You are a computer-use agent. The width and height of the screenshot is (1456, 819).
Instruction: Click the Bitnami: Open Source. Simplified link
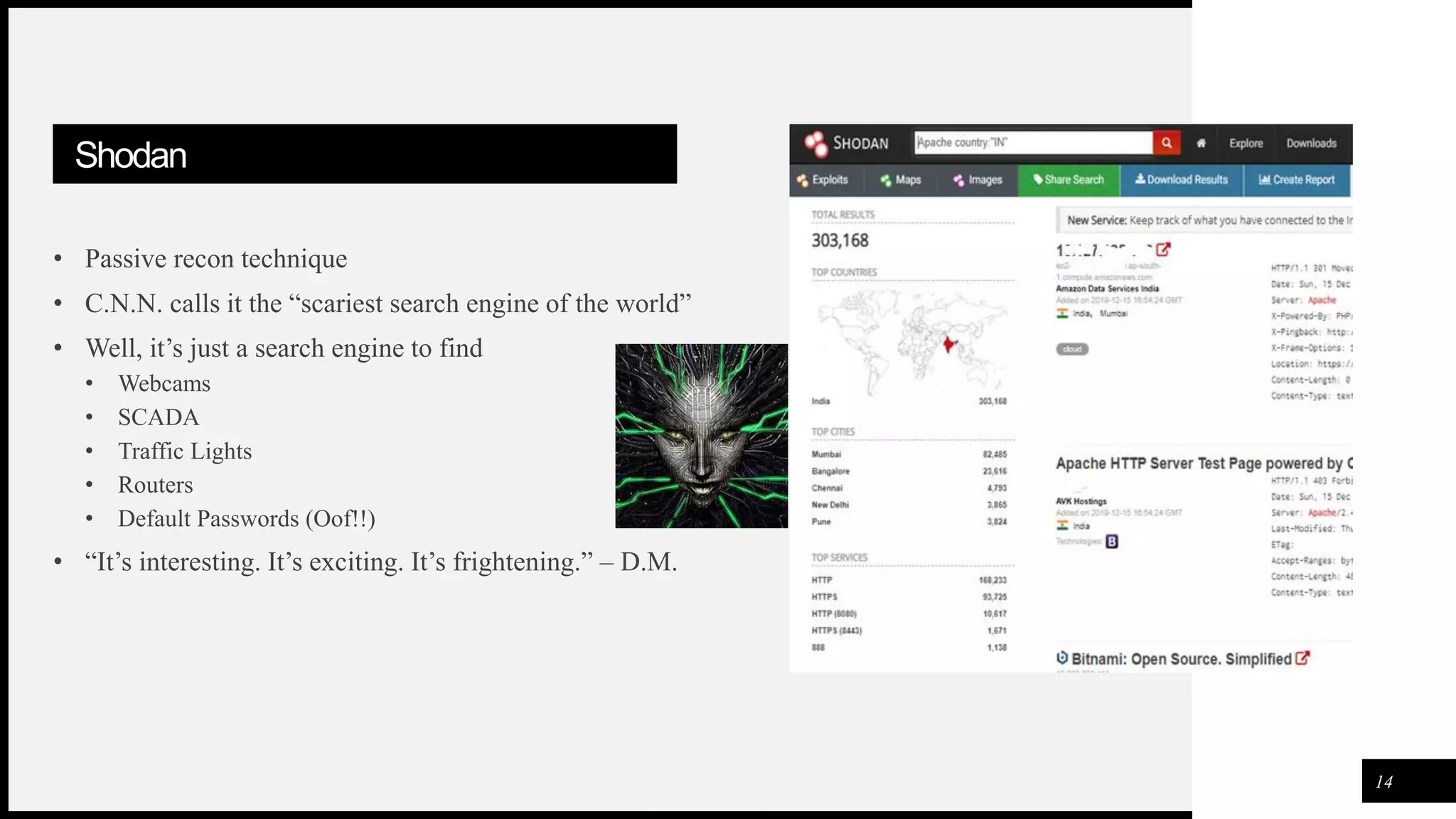pos(1181,659)
